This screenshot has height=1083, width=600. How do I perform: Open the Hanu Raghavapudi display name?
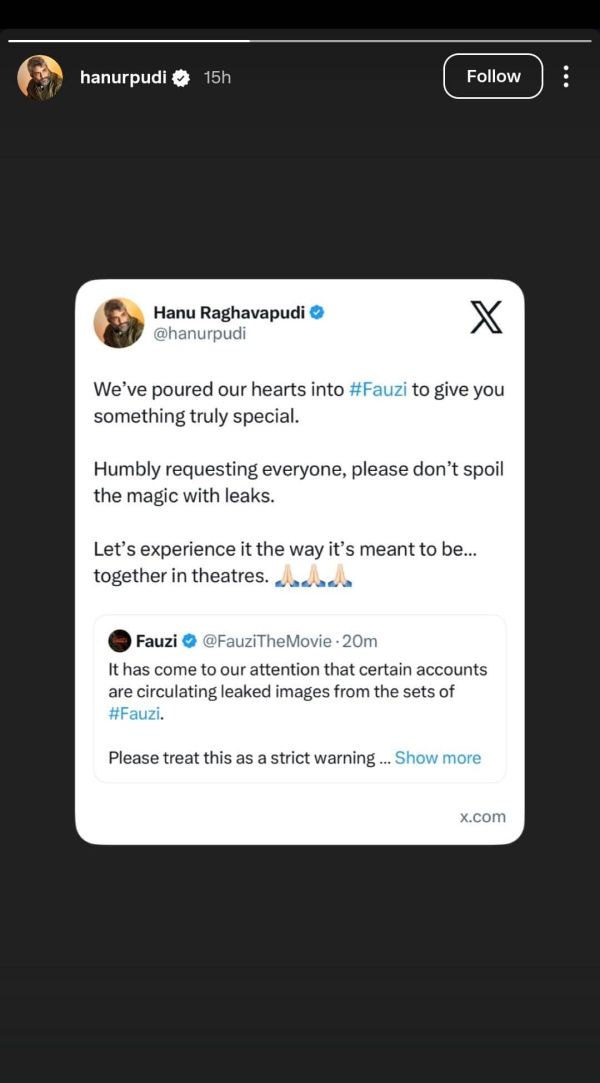click(x=229, y=313)
